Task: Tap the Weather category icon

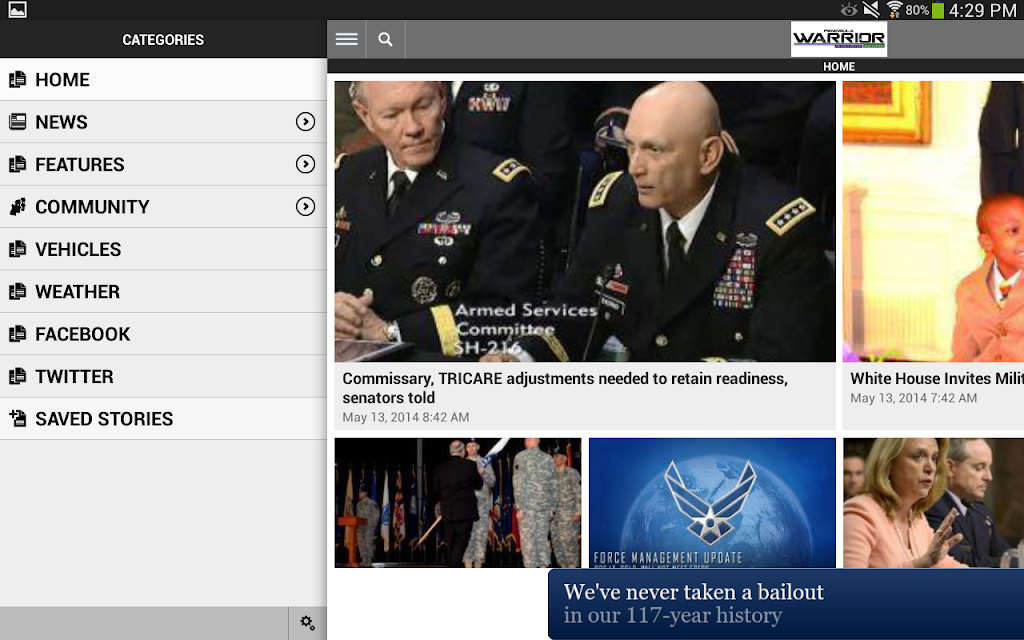Action: pos(18,291)
